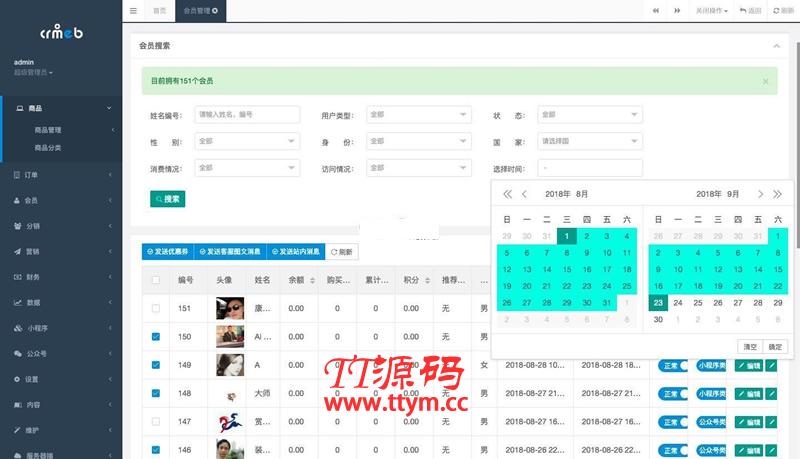Uncheck the checkbox for member 149
800x459 pixels.
click(x=156, y=365)
